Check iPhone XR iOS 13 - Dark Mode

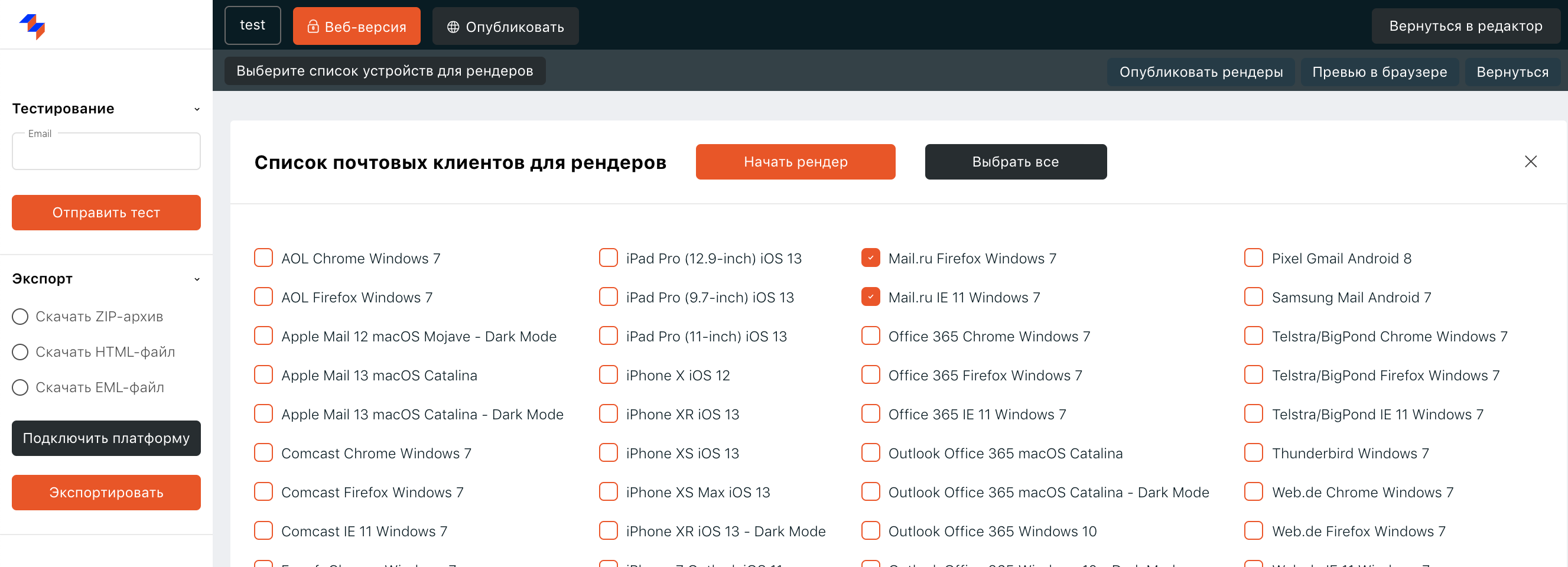tap(608, 530)
